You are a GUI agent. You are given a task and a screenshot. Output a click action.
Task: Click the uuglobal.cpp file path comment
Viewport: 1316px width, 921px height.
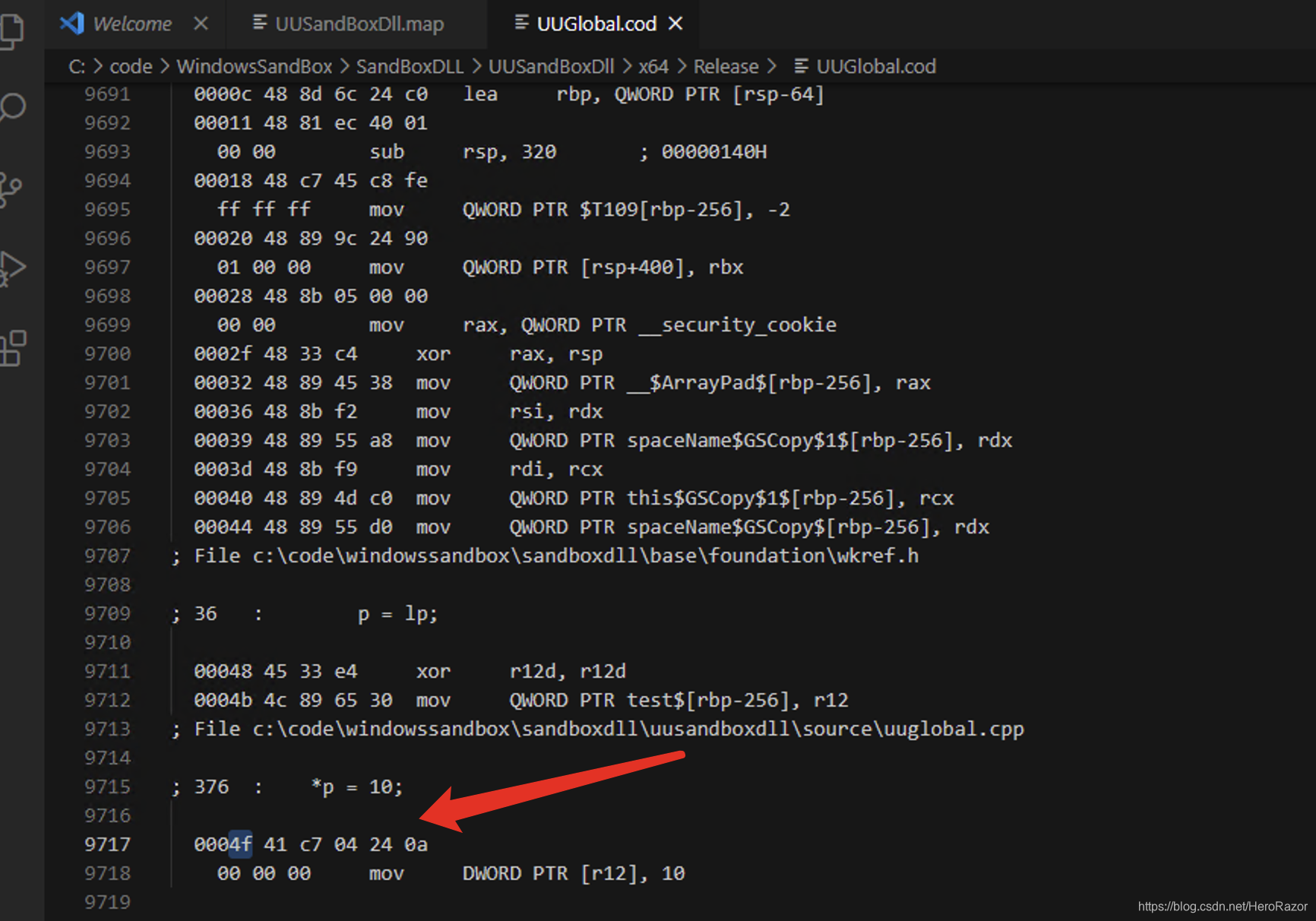(598, 730)
